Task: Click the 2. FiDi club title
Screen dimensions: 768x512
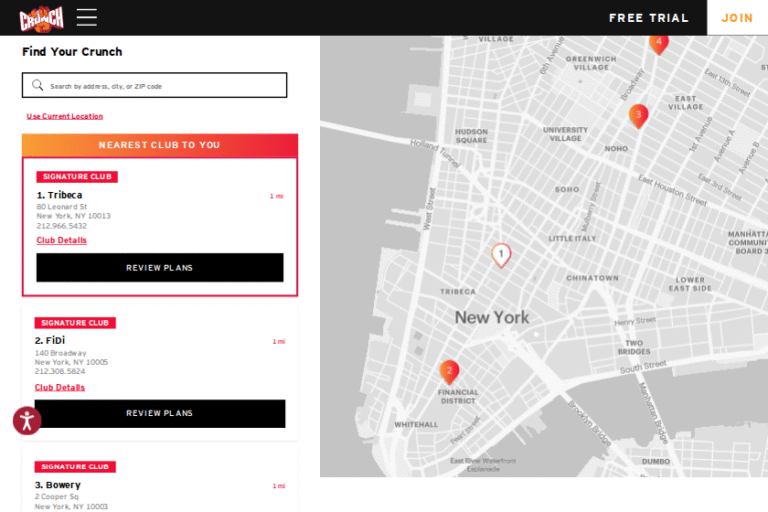Action: click(50, 341)
